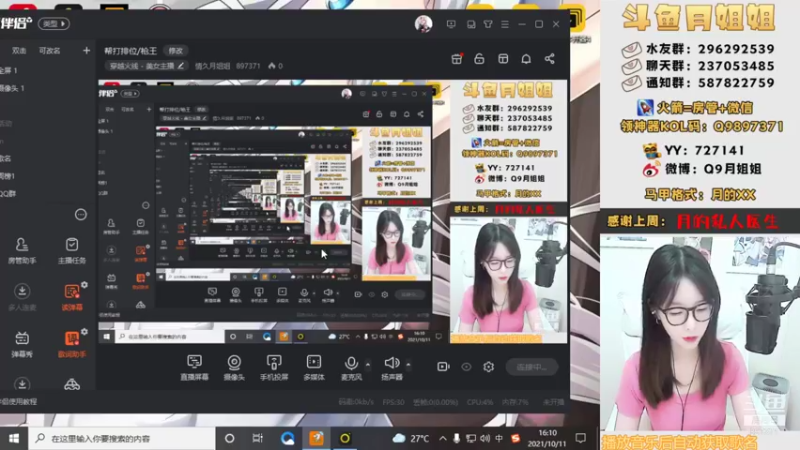Open settings gear on 读弹幕 tool
Screen dimensions: 800x450
pyautogui.click(x=84, y=285)
